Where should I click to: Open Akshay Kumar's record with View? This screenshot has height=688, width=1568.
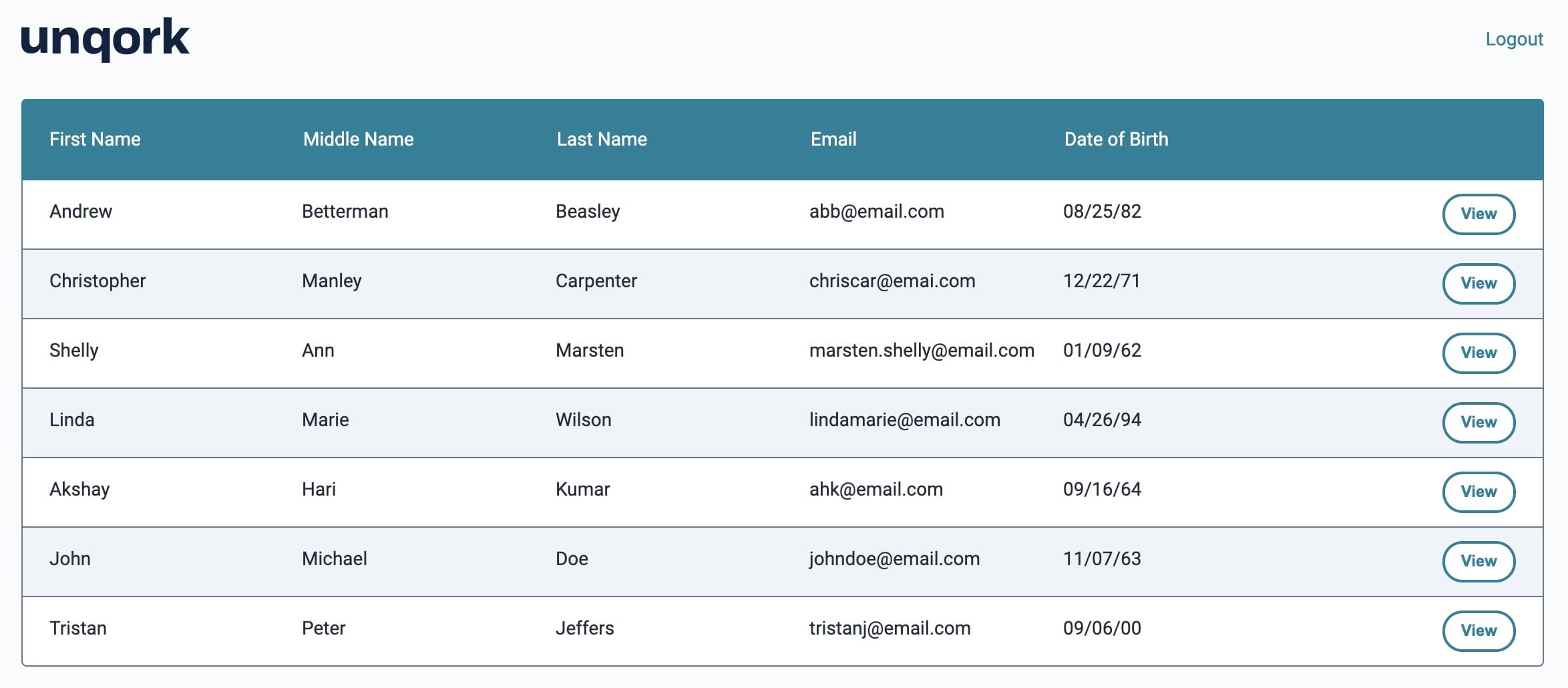1479,492
